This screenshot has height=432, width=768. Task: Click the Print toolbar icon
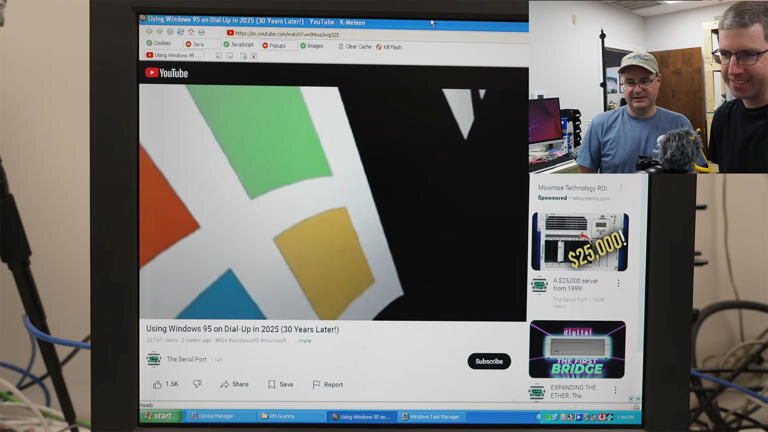tap(201, 31)
